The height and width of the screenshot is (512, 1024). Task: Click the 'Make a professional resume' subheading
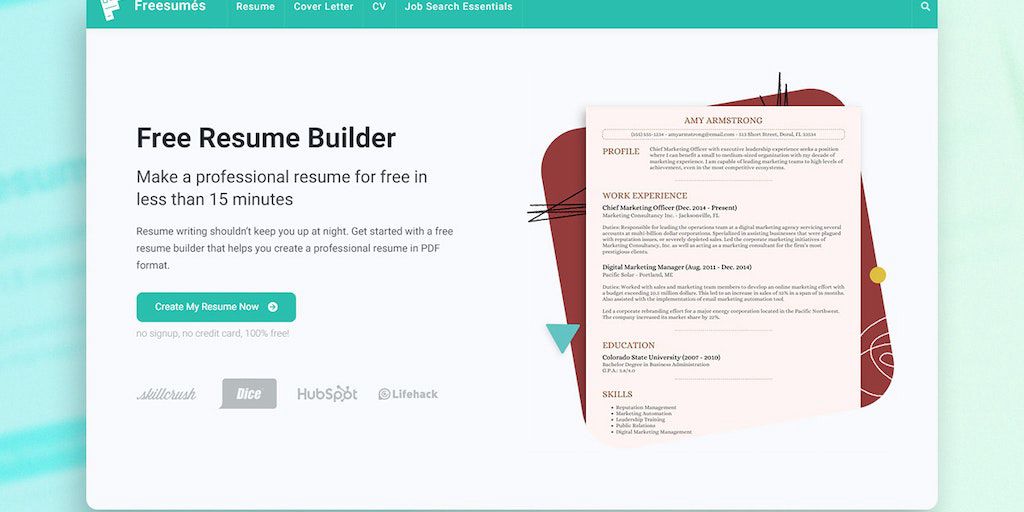click(x=282, y=188)
